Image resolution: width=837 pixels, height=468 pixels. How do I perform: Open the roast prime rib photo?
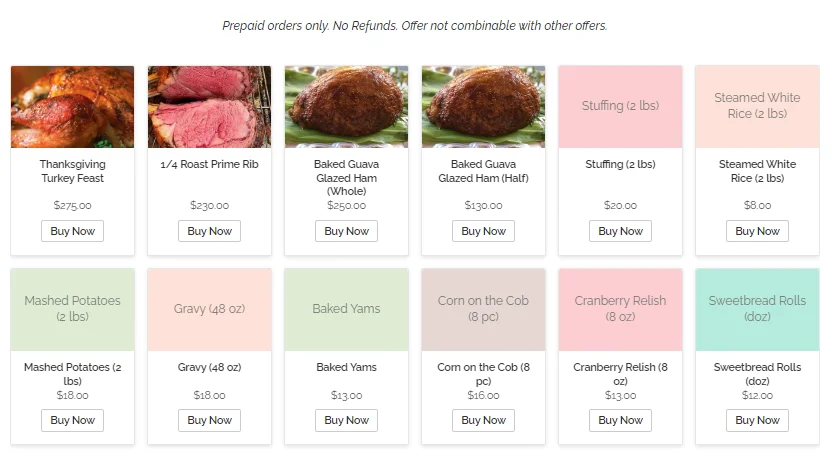(x=209, y=107)
